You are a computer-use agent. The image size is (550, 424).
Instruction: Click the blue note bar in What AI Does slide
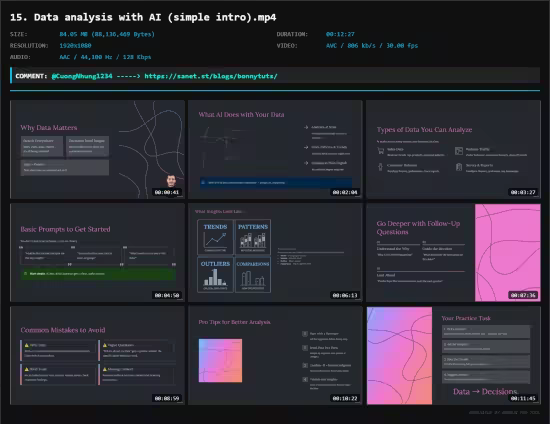tap(276, 183)
